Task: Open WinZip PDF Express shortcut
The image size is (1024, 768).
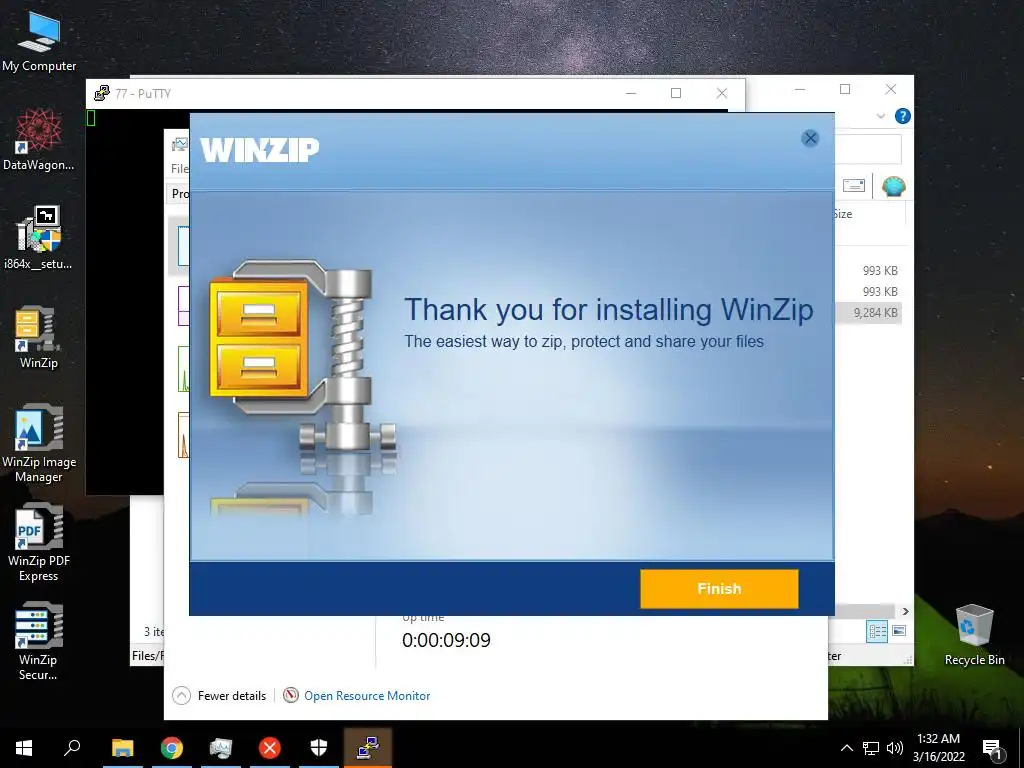Action: 39,543
